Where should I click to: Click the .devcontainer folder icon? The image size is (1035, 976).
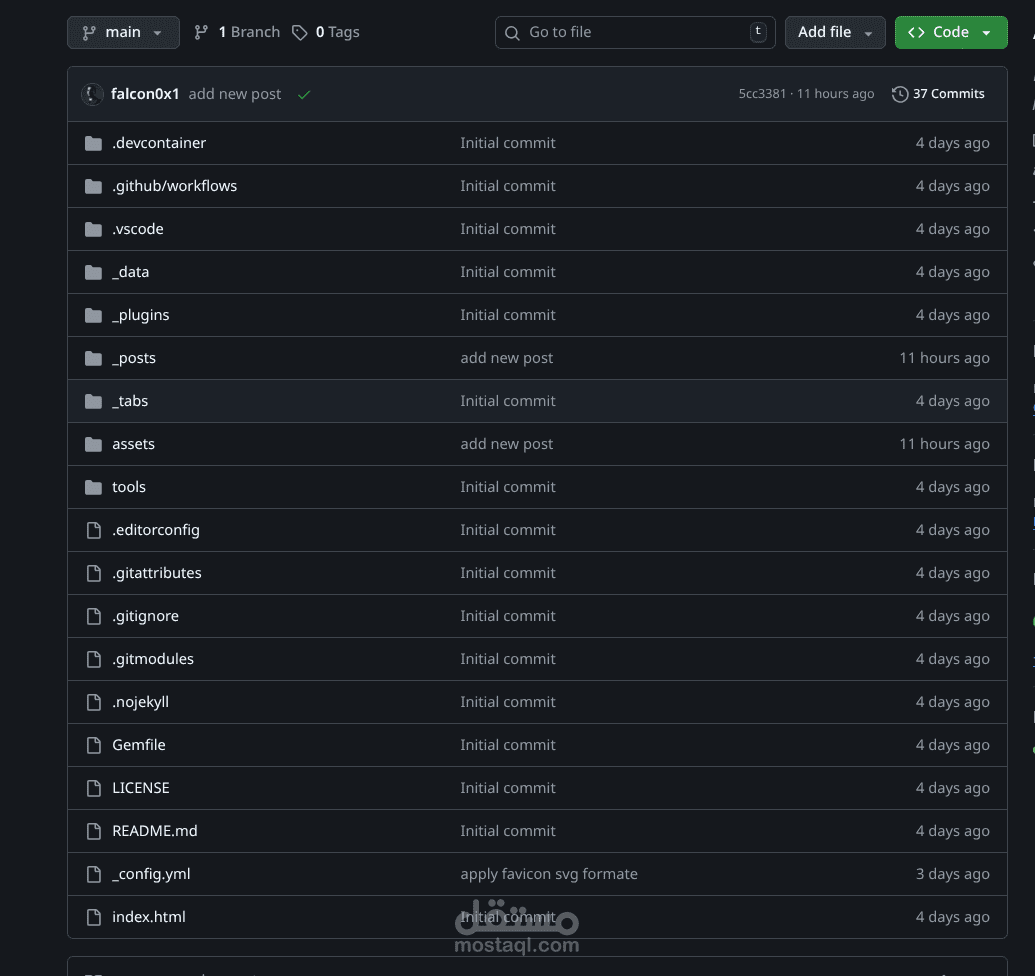pyautogui.click(x=94, y=143)
